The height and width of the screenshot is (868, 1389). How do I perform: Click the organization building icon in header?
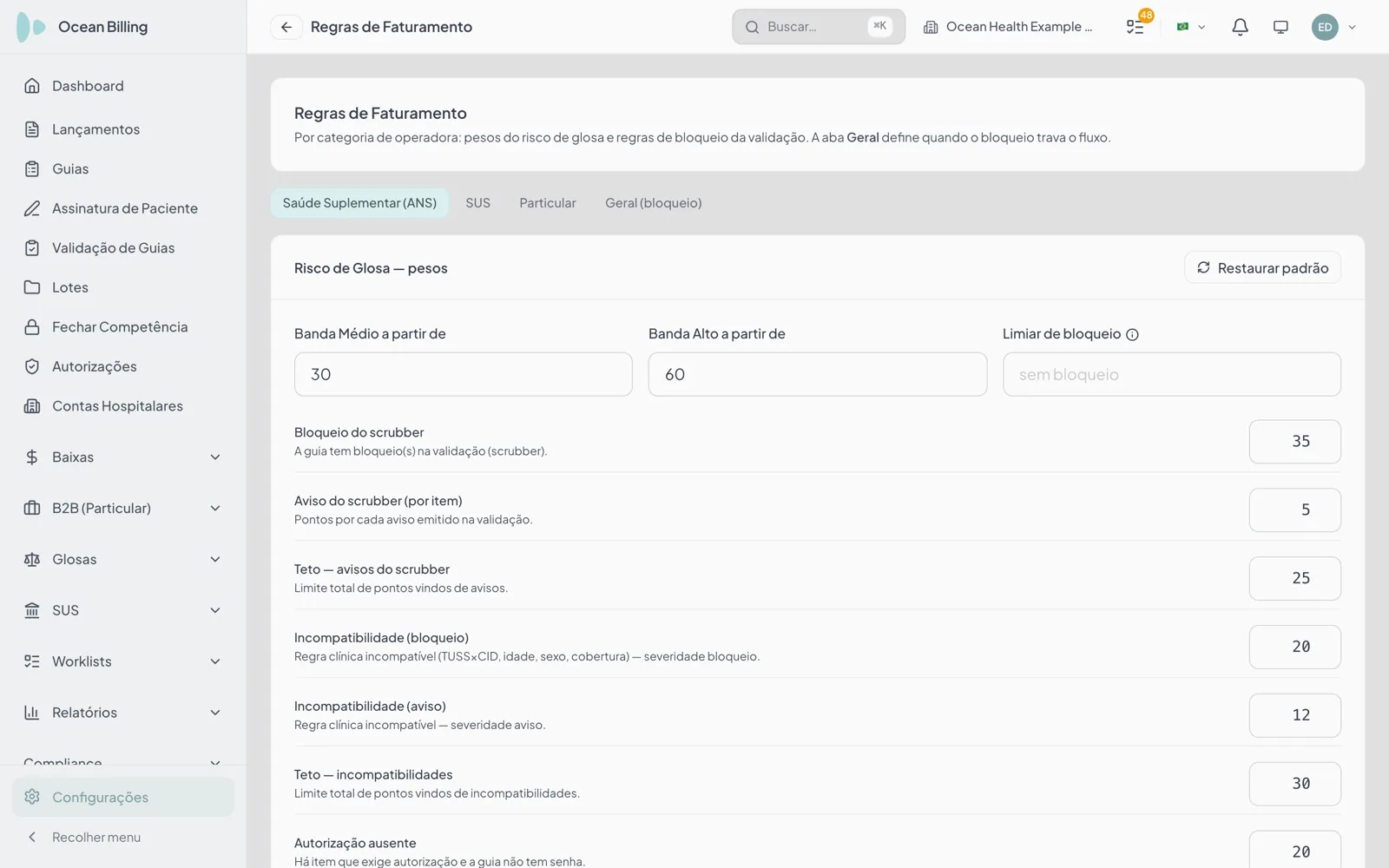coord(931,27)
